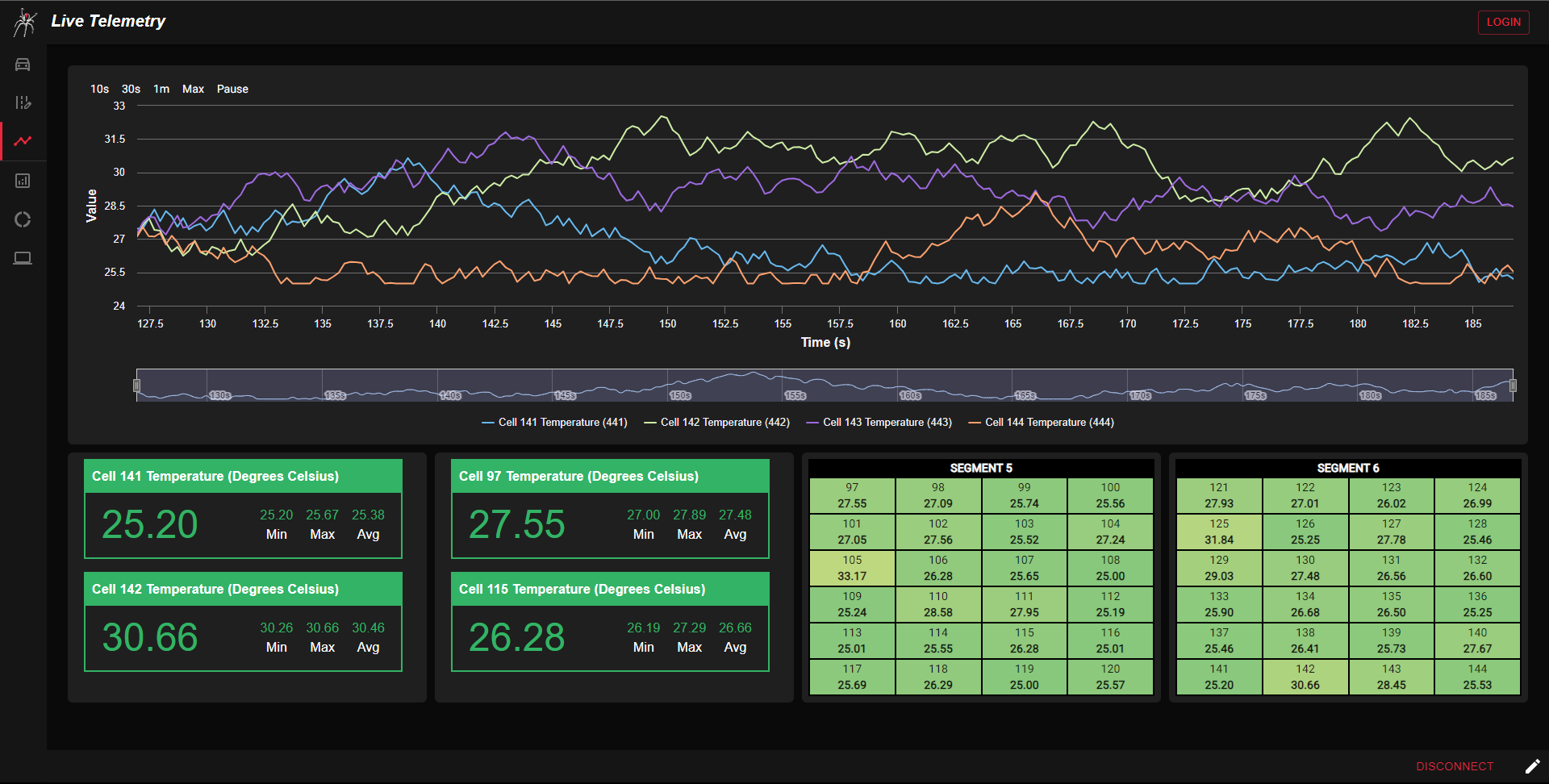Open the donut ring sidebar icon

coord(23,219)
